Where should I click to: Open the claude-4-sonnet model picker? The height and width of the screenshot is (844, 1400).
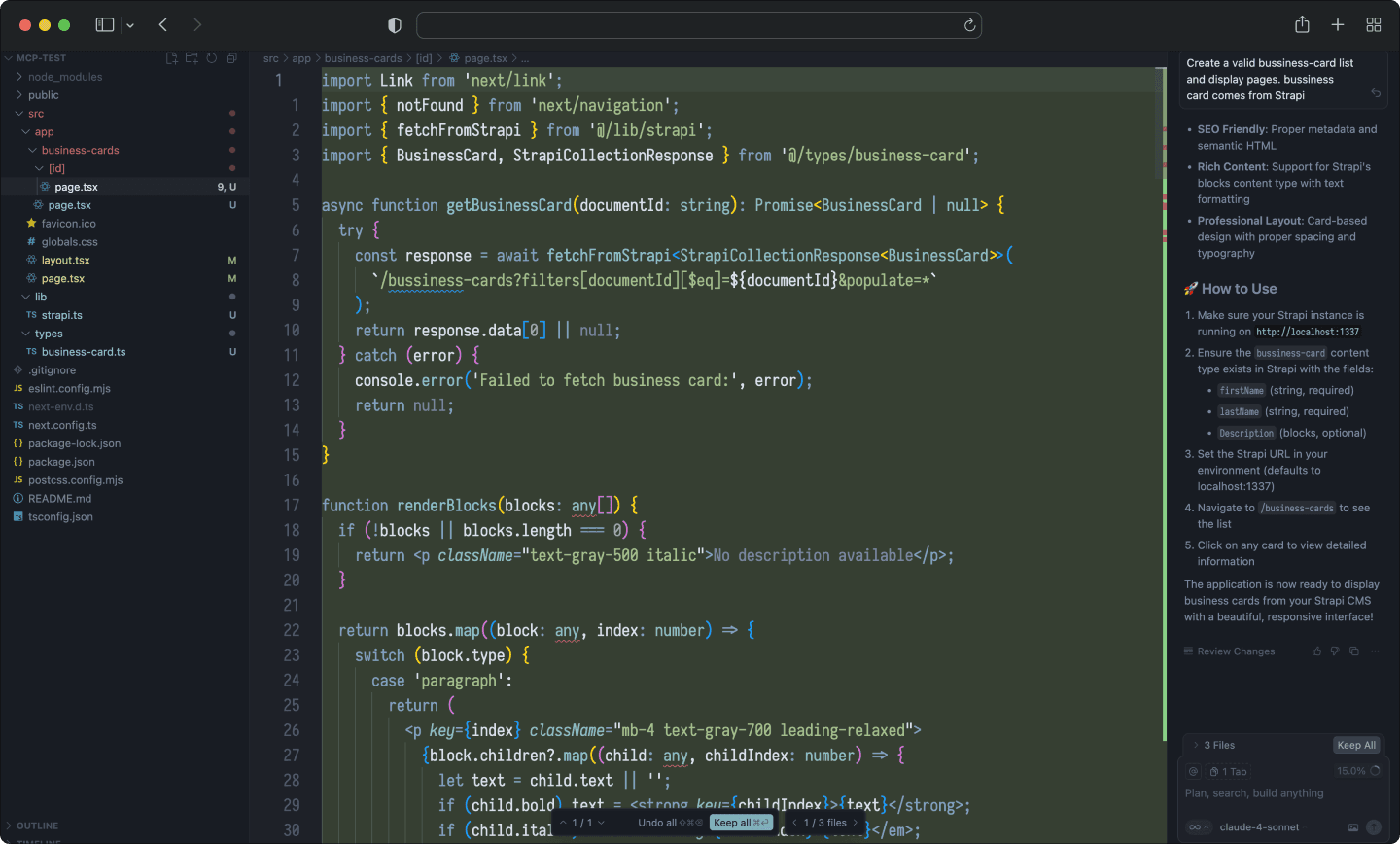1259,827
